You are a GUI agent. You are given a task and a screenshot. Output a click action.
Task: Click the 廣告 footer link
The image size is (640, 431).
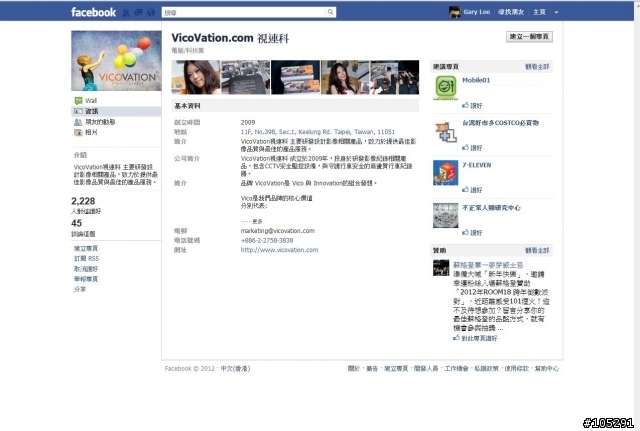[x=372, y=368]
